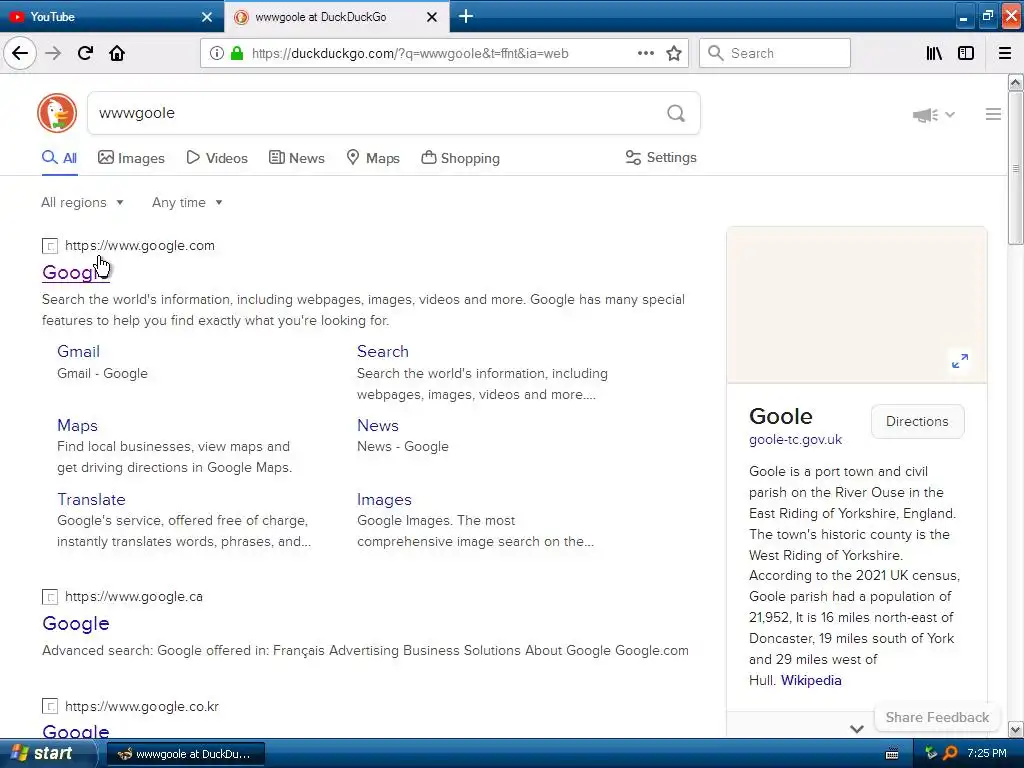Click favicon beside www.google.ca result
The width and height of the screenshot is (1024, 768).
pyautogui.click(x=50, y=597)
